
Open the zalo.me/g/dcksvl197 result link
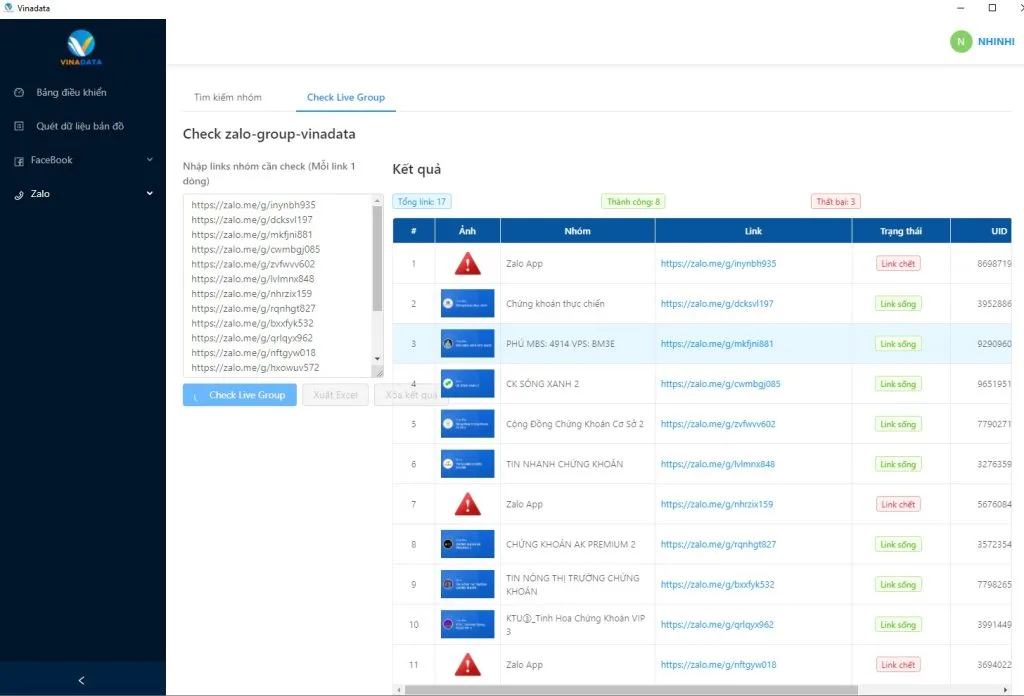pyautogui.click(x=717, y=304)
